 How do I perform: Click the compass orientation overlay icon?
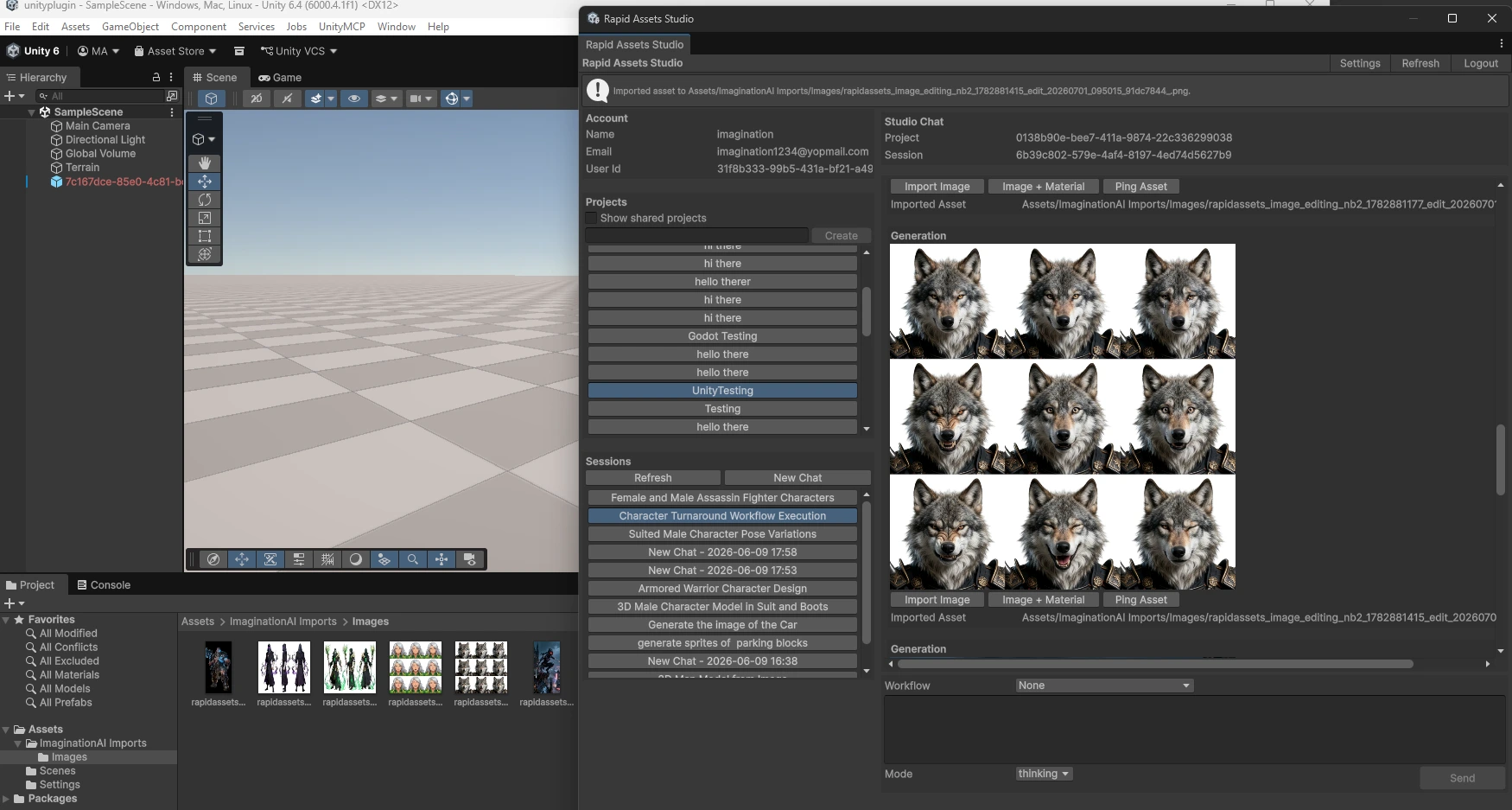213,559
